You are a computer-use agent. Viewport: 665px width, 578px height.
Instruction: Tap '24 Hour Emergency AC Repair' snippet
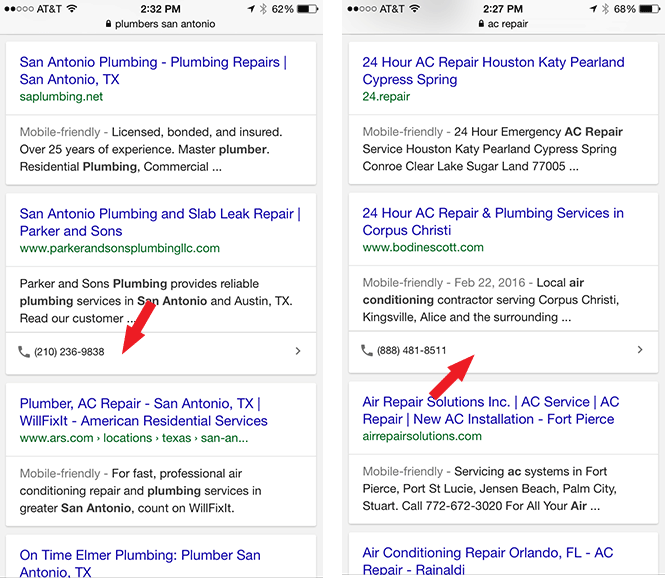pyautogui.click(x=492, y=149)
